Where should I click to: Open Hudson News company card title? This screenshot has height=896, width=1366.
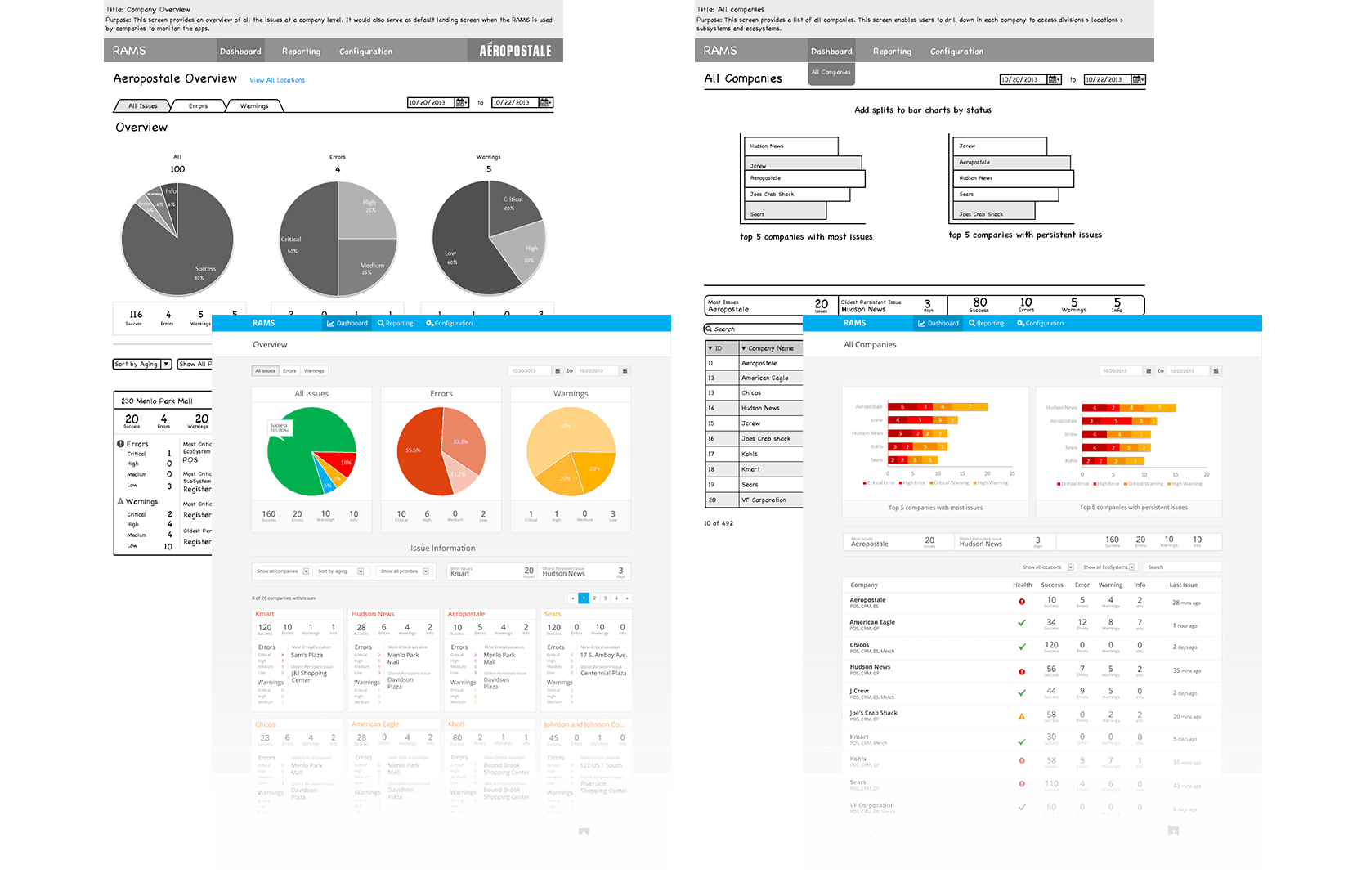coord(373,614)
